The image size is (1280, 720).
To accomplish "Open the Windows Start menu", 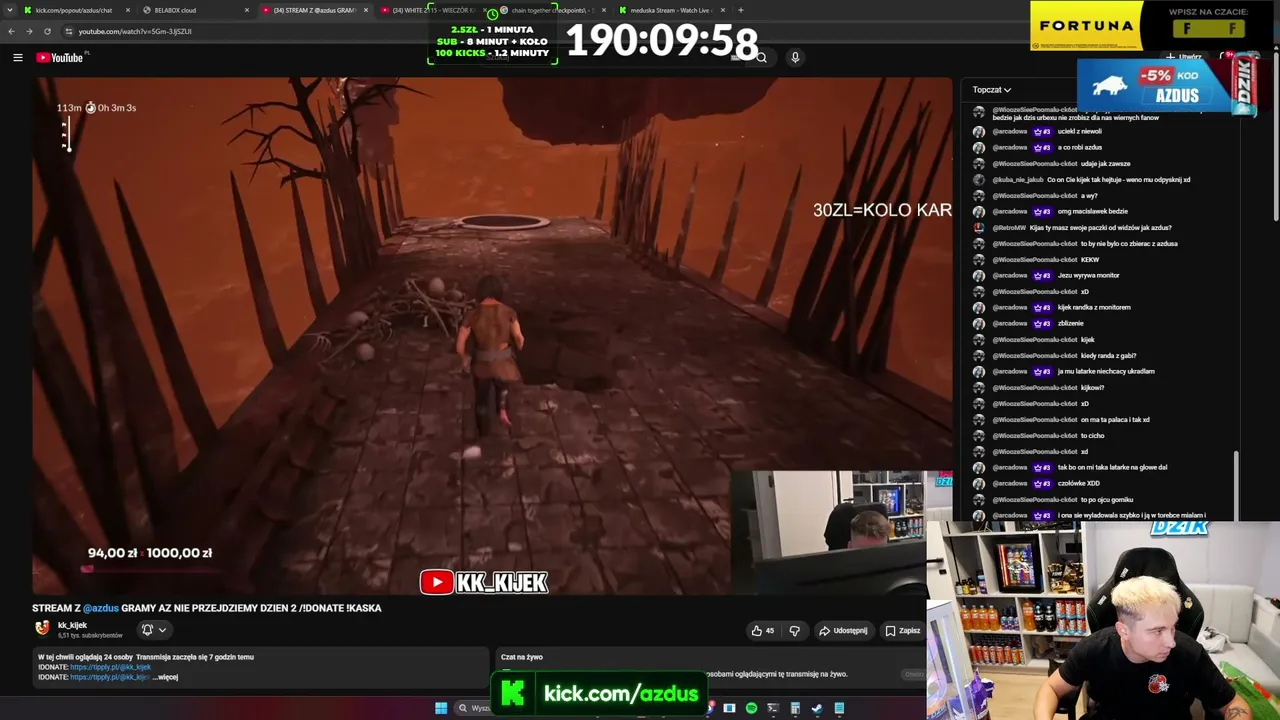I will tap(441, 708).
